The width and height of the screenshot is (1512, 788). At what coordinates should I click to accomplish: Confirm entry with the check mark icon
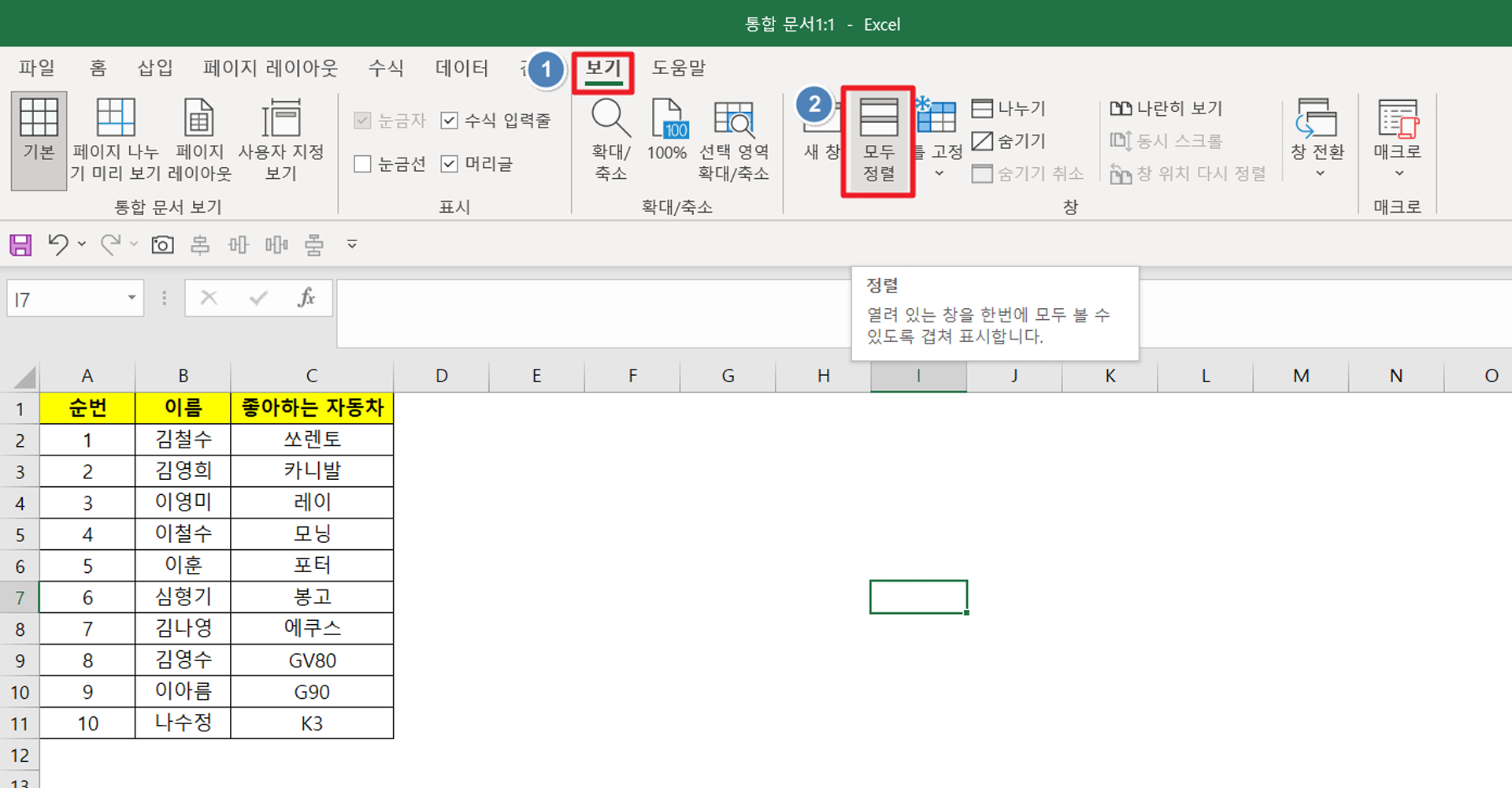[258, 298]
